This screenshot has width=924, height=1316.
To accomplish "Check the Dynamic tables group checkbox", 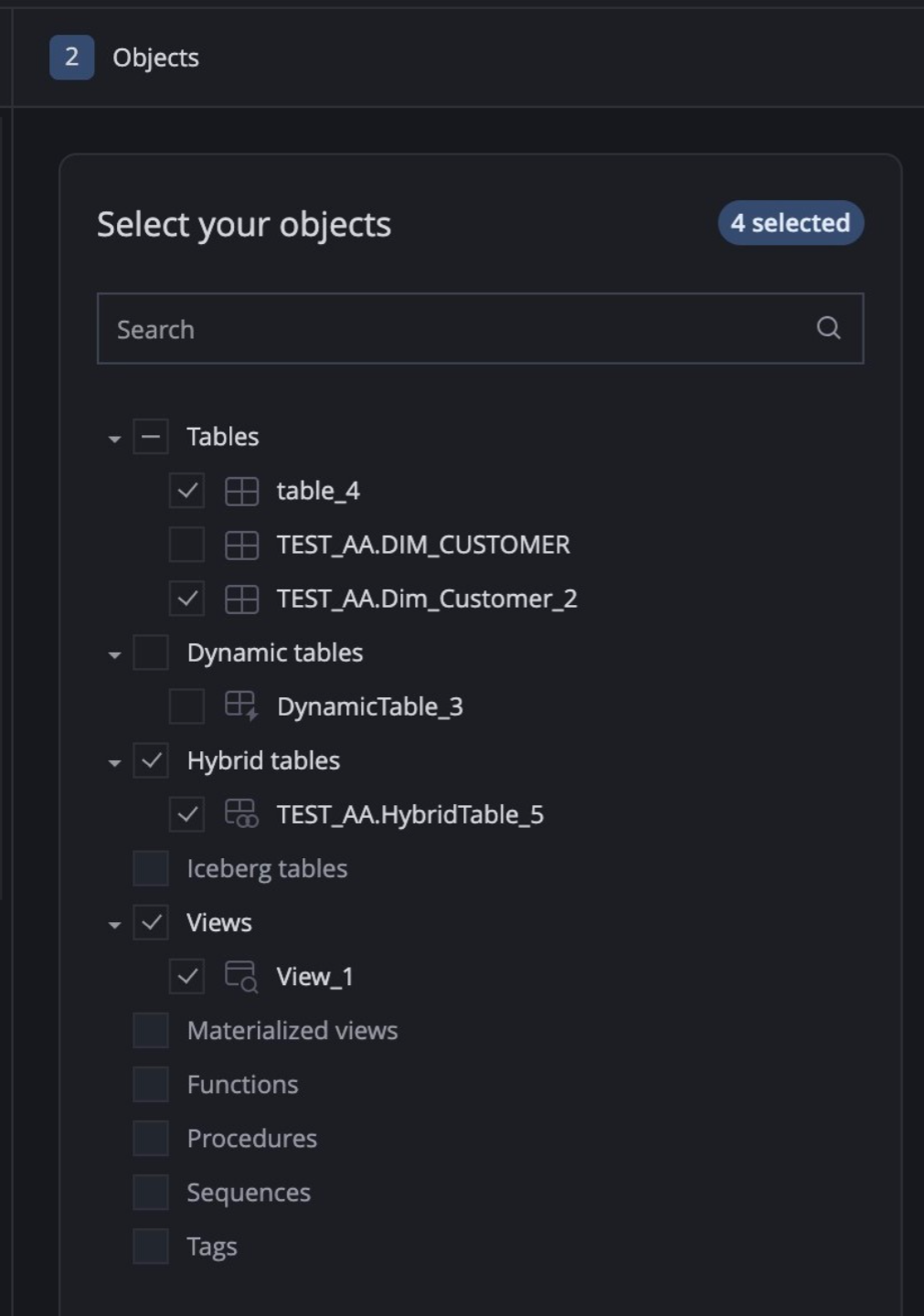I will (x=151, y=653).
